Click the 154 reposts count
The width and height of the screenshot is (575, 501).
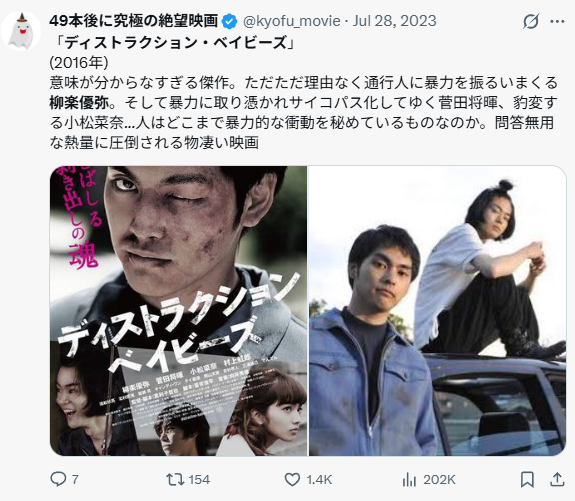click(x=199, y=479)
